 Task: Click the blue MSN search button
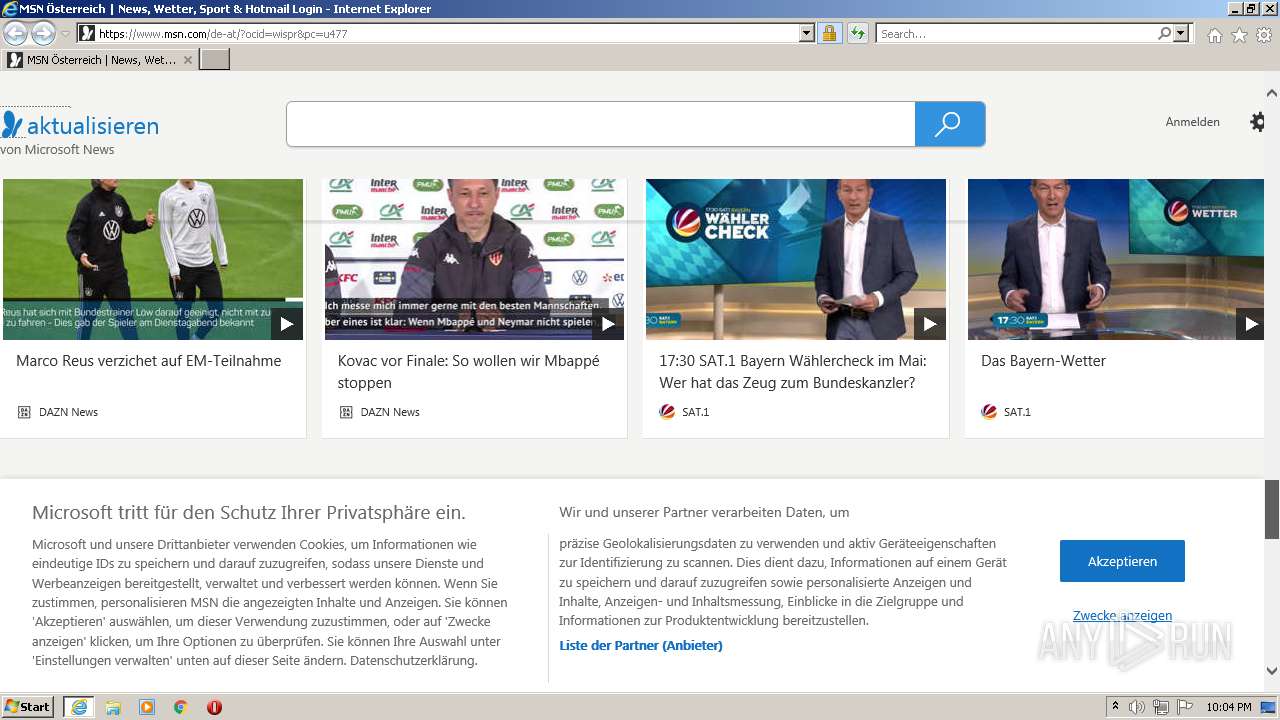click(950, 124)
